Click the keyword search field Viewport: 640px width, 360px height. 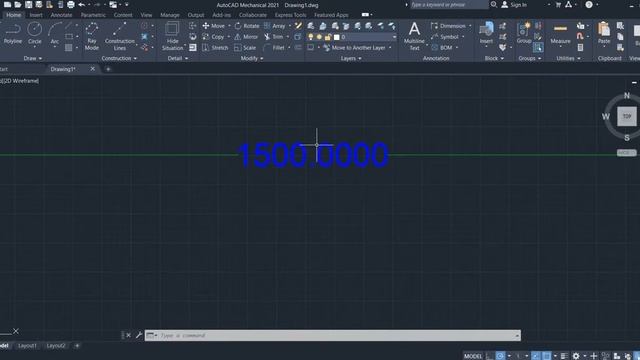449,4
